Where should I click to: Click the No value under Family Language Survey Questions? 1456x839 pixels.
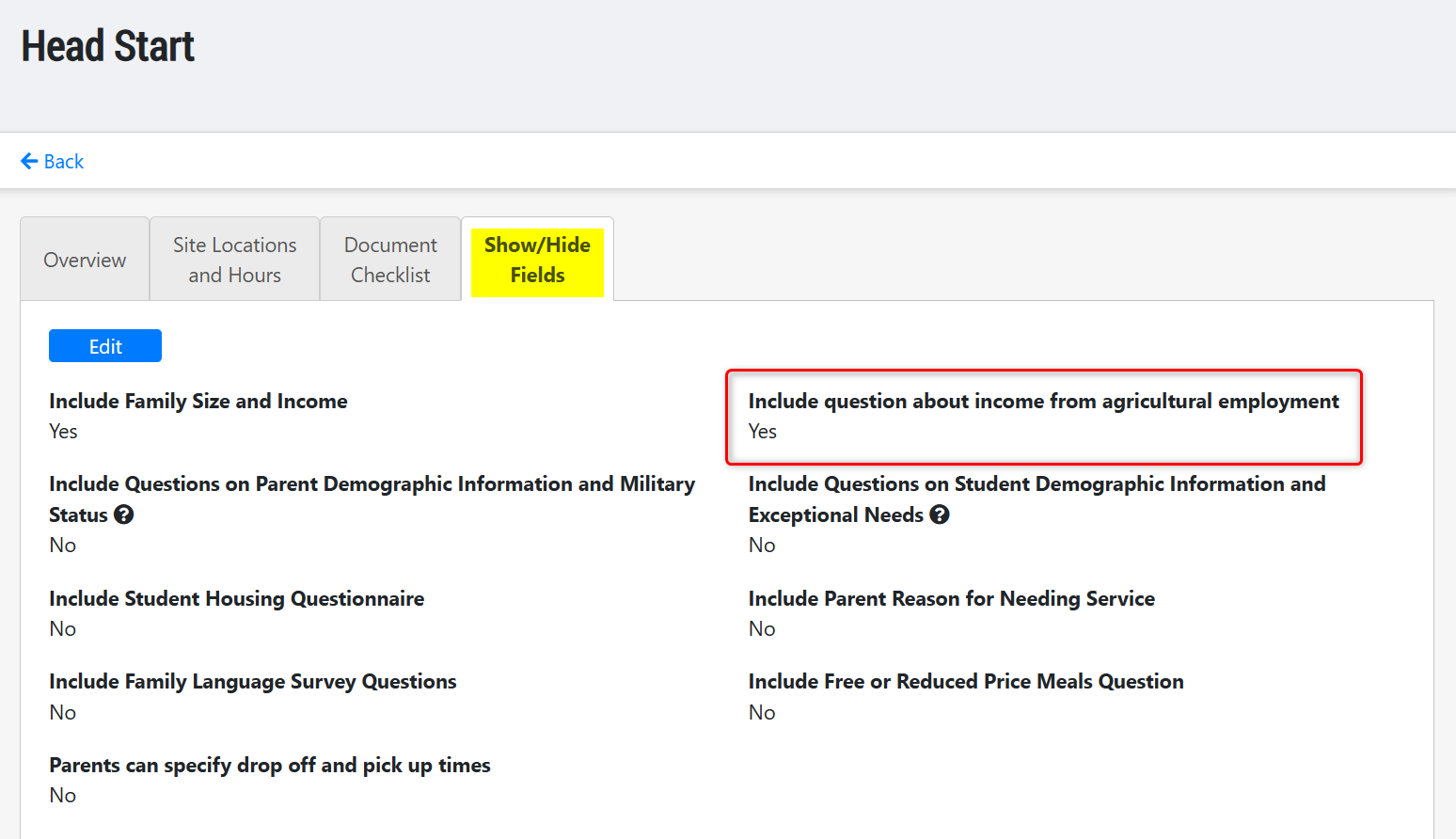(x=63, y=712)
